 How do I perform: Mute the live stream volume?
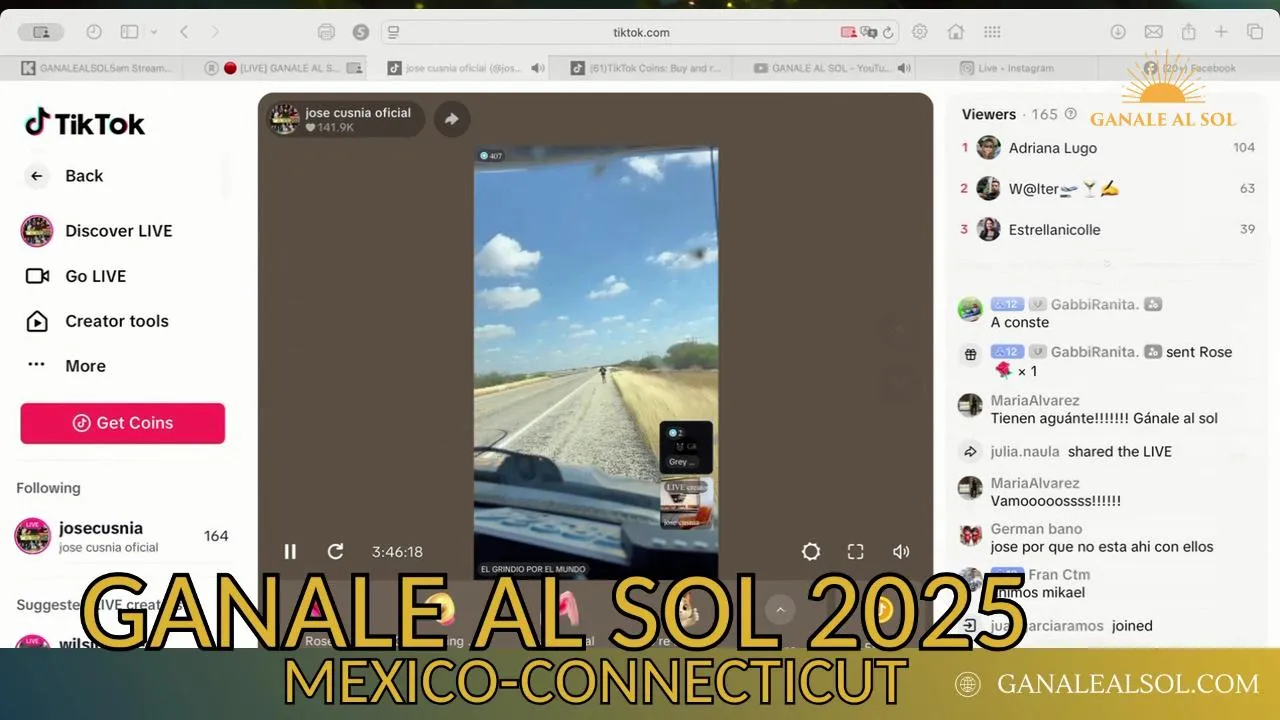tap(901, 551)
